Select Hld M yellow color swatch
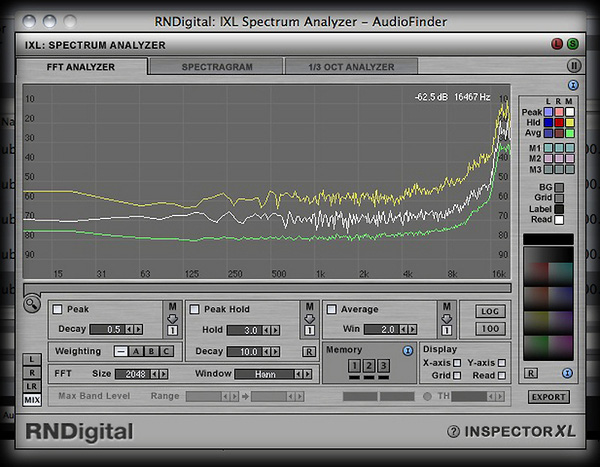600x467 pixels. point(570,122)
